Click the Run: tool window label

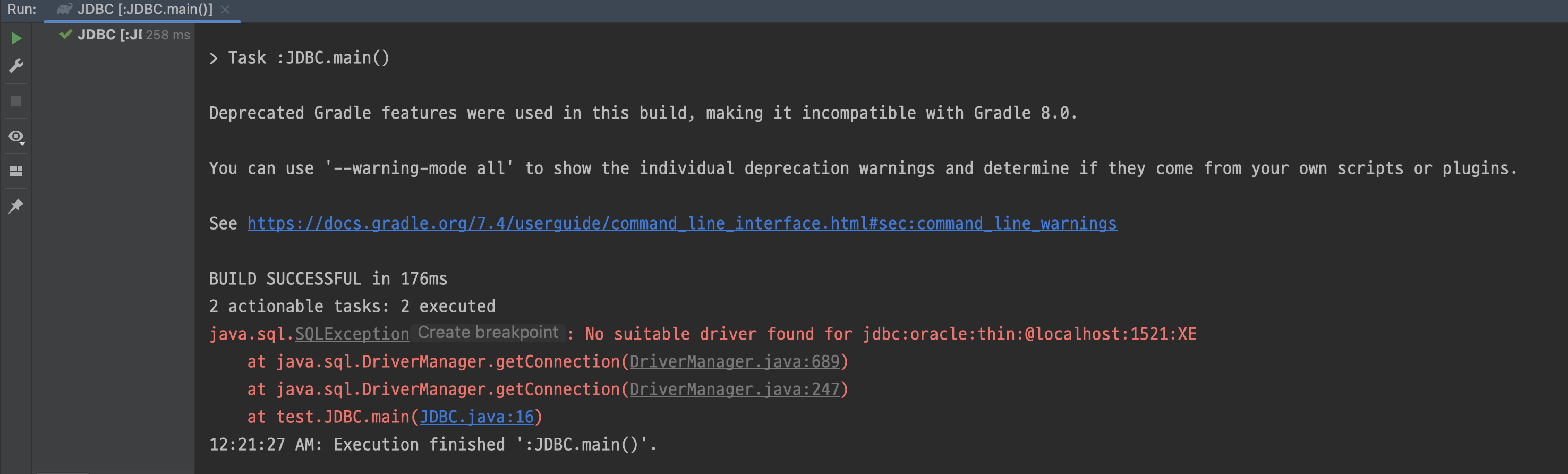click(x=22, y=9)
